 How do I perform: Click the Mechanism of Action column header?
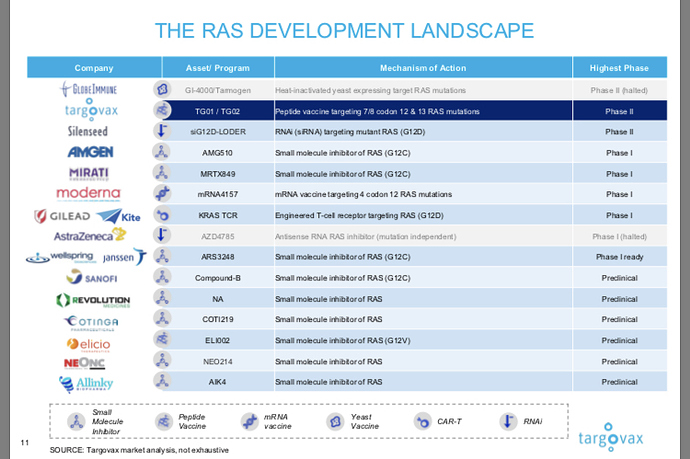coord(423,67)
